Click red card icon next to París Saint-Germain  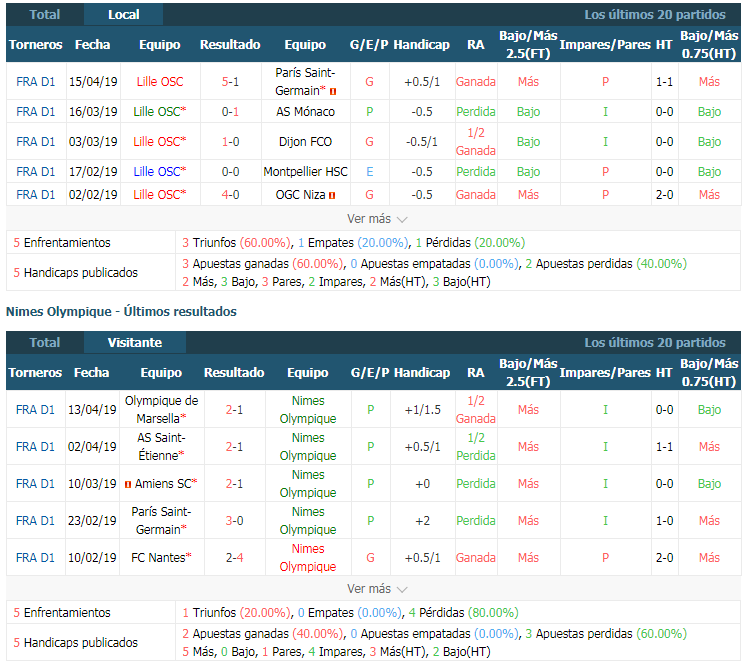coord(333,91)
